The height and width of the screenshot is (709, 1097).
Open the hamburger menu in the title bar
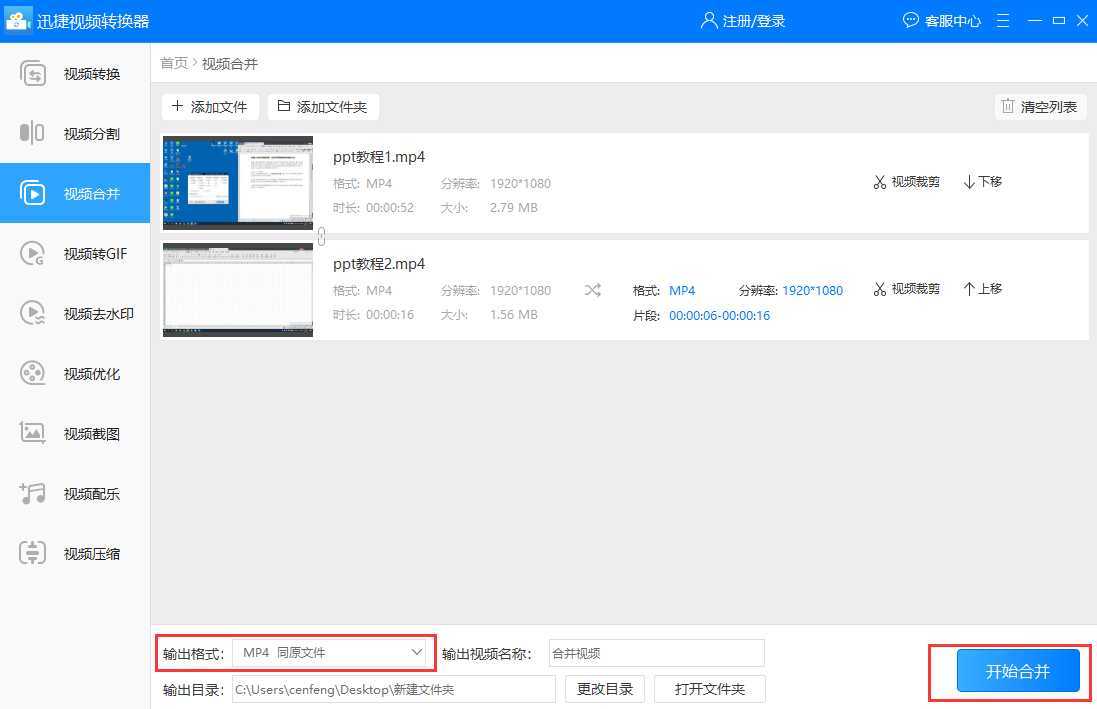point(1003,21)
